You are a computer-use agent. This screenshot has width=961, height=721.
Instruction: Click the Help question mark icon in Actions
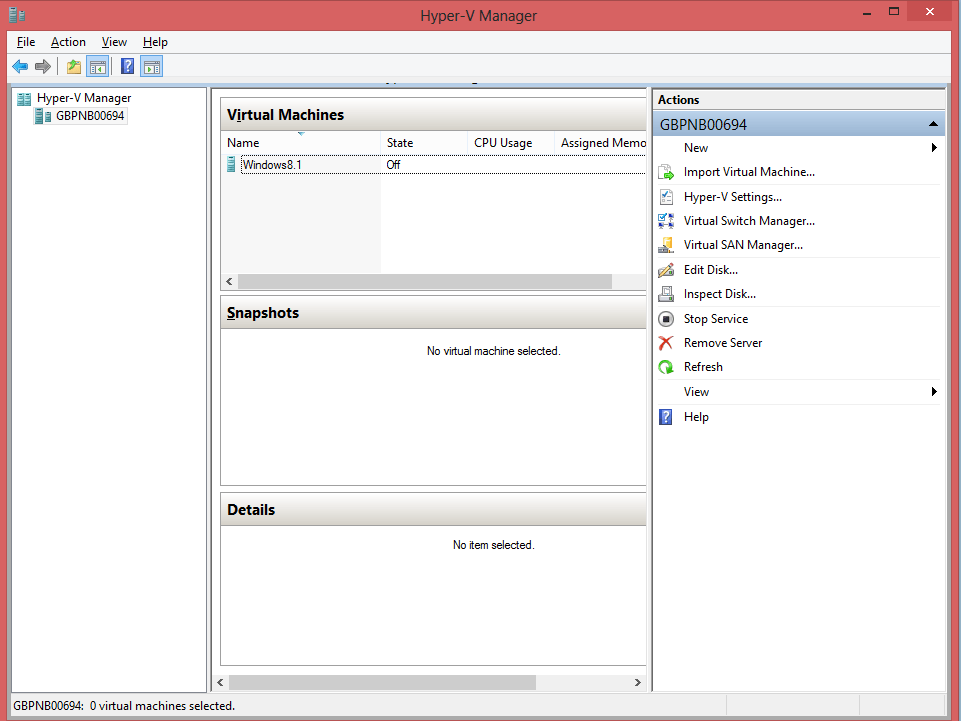(666, 417)
